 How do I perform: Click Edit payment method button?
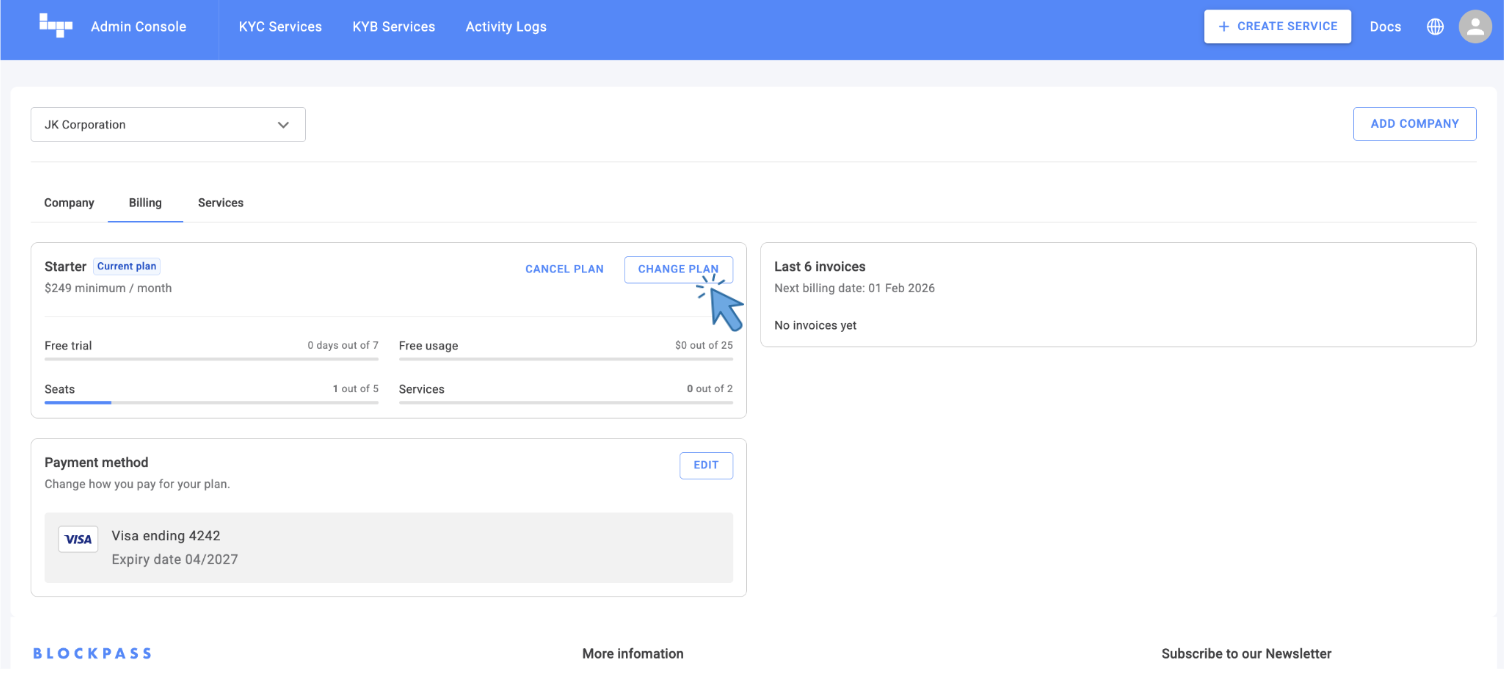pos(706,466)
